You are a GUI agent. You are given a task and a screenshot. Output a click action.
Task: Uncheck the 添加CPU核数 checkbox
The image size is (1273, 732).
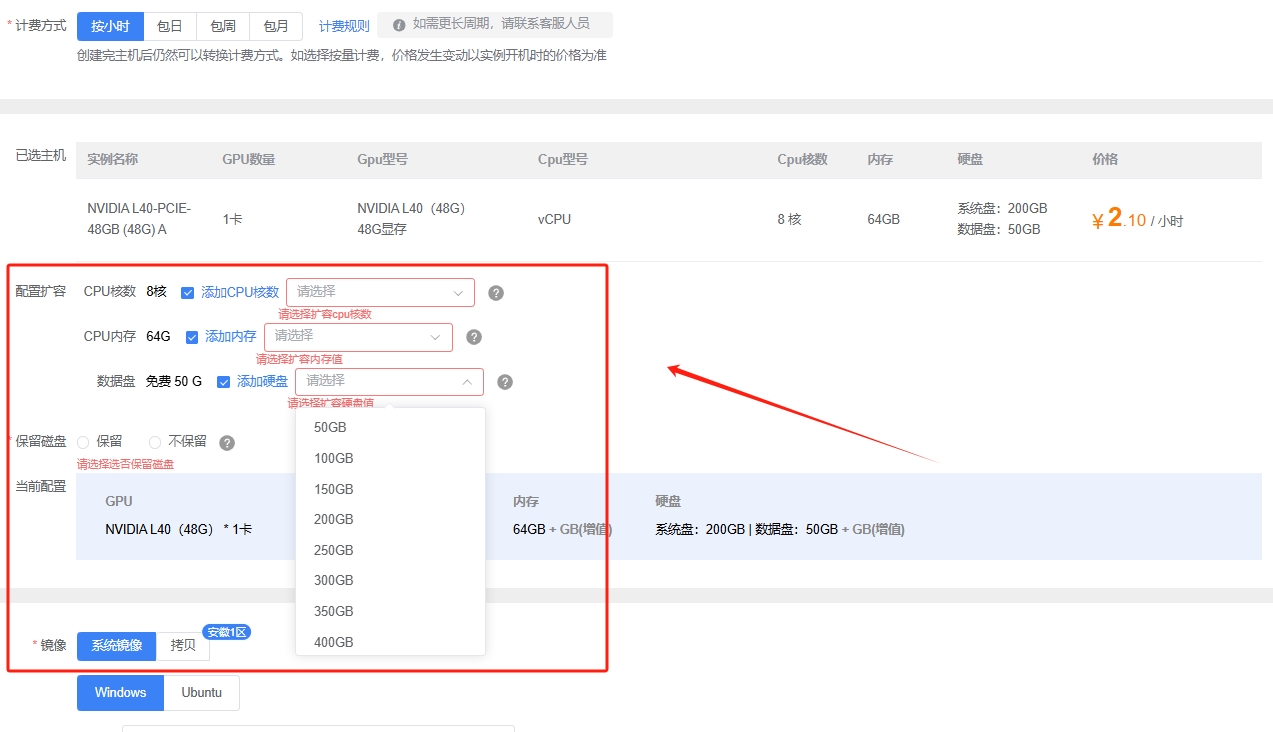click(188, 293)
